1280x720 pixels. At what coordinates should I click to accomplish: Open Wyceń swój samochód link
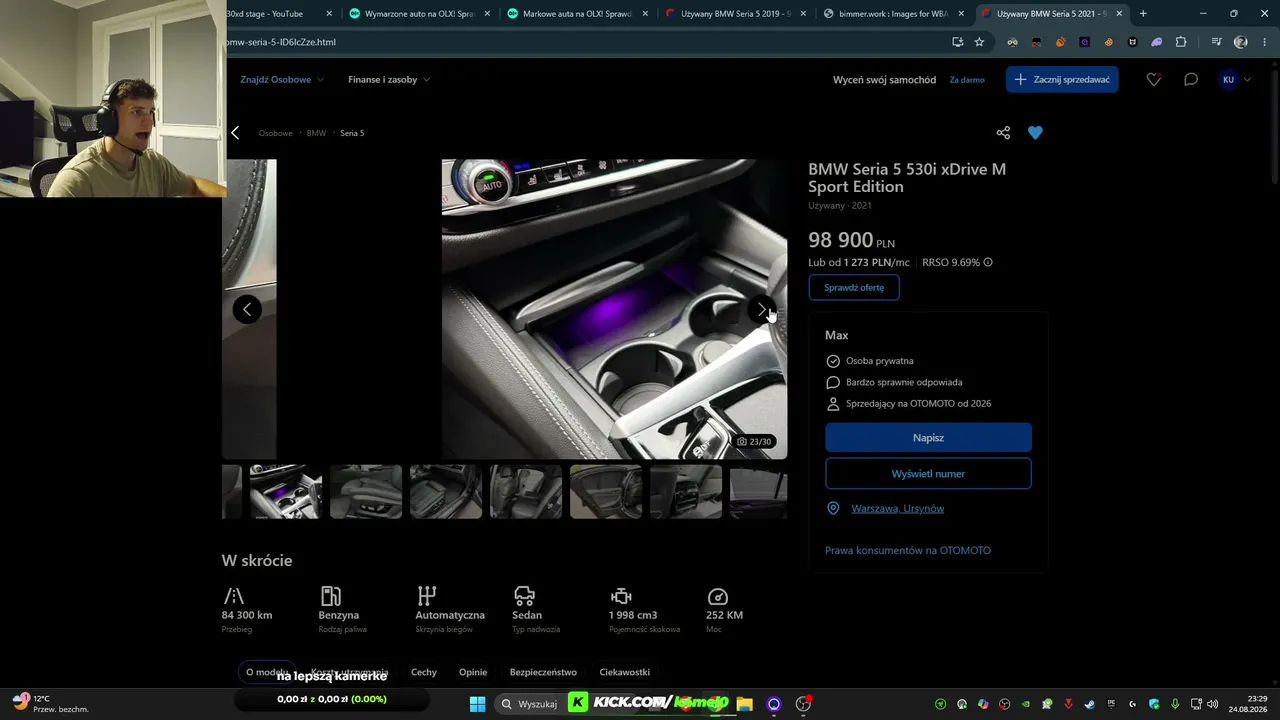(x=884, y=80)
